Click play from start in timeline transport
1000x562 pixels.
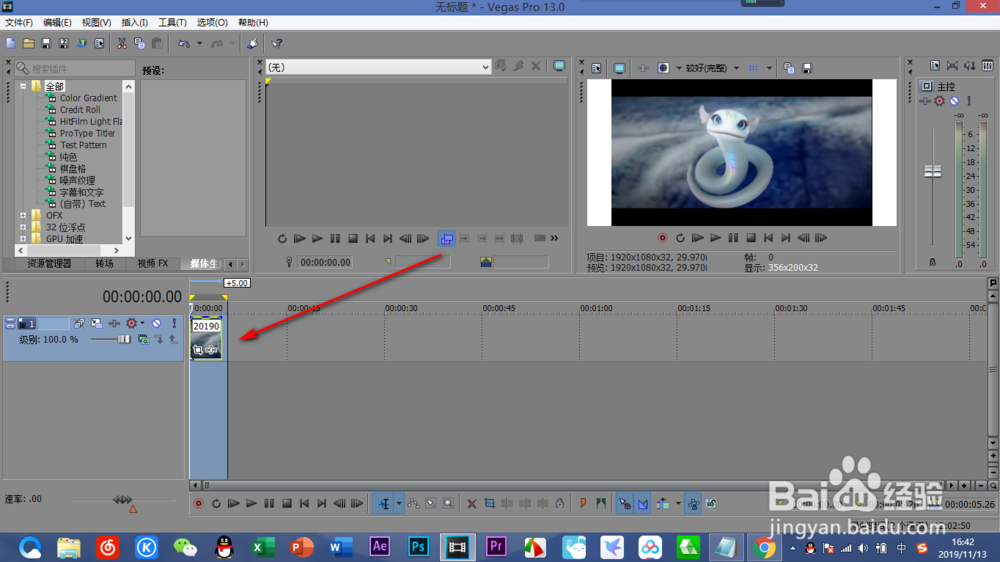point(233,504)
